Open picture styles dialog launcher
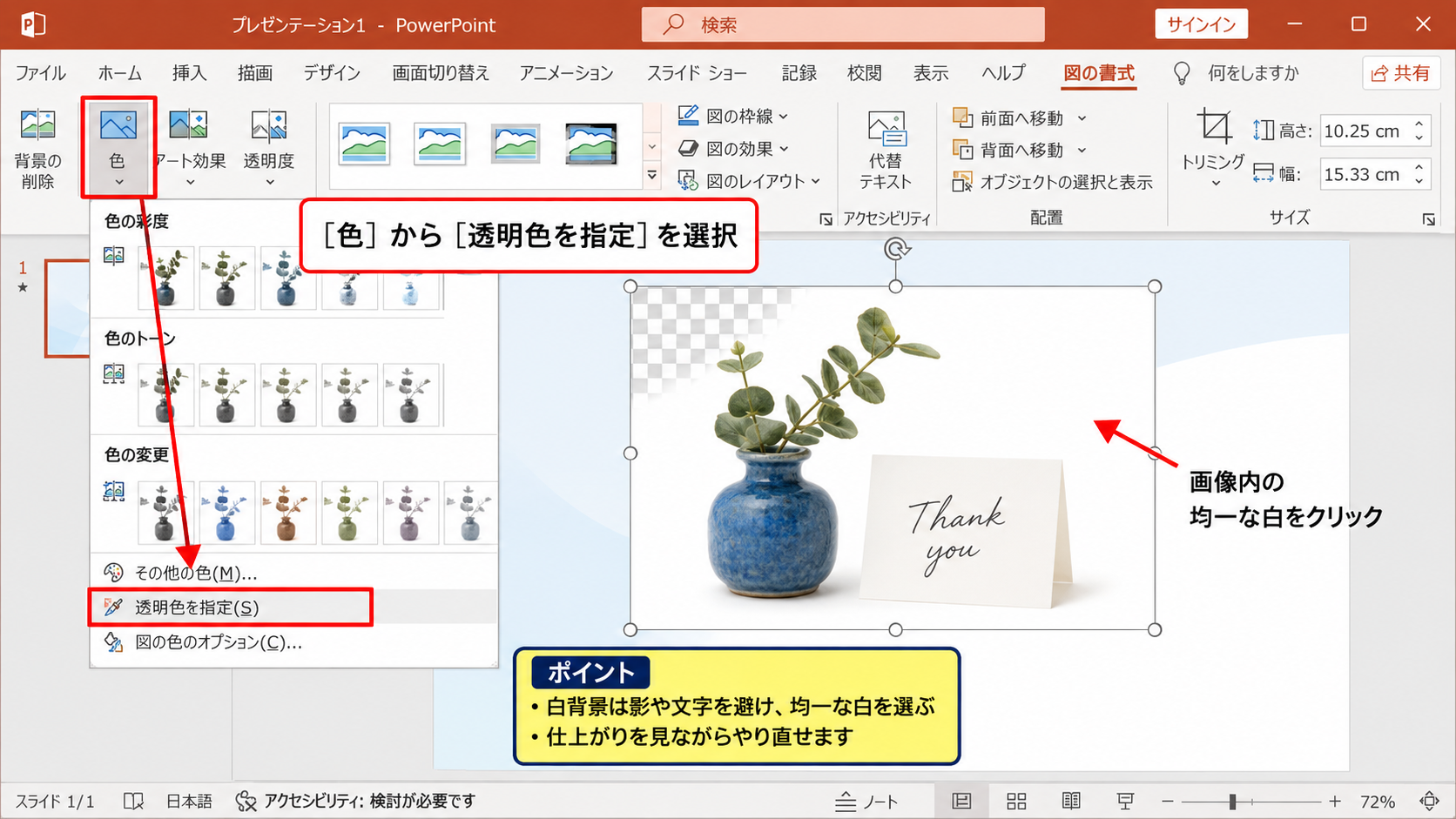This screenshot has width=1456, height=819. tap(826, 219)
